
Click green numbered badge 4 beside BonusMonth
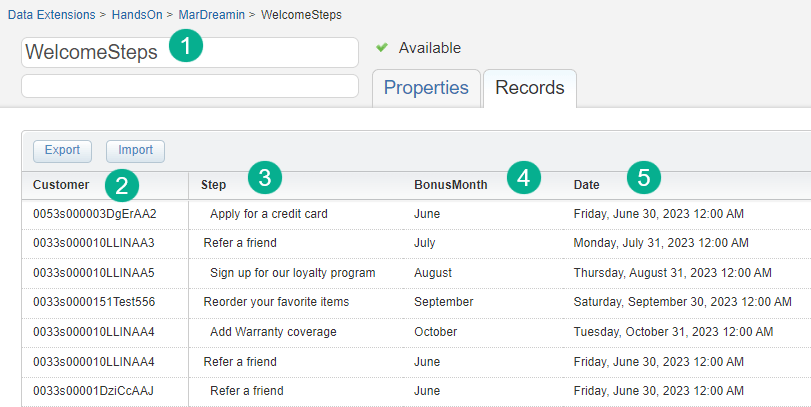click(523, 178)
